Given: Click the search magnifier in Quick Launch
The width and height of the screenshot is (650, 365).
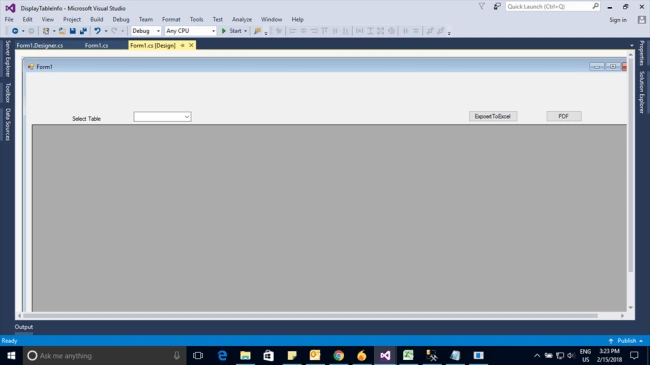Looking at the screenshot, I should pos(595,6).
